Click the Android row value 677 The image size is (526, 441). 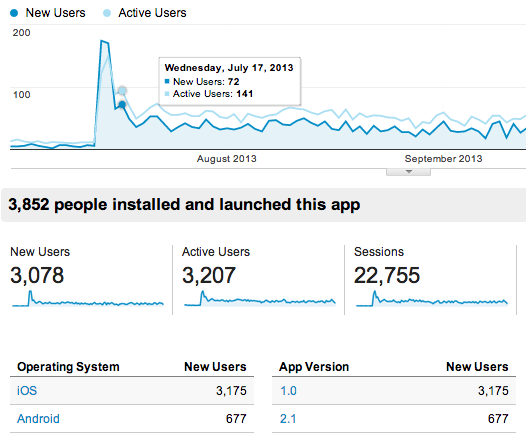[236, 419]
